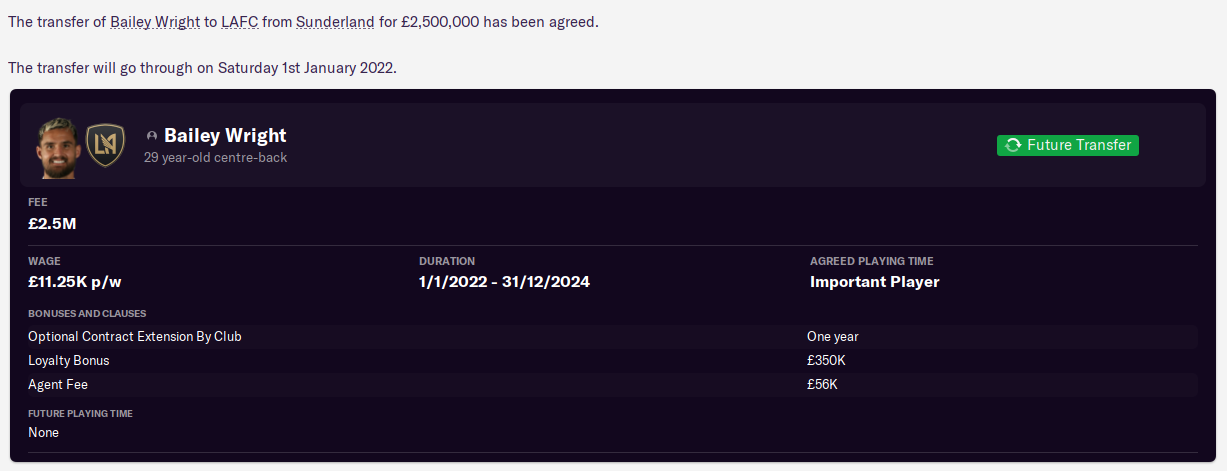Select the Agent Fee row
The height and width of the screenshot is (471, 1227).
pos(612,384)
